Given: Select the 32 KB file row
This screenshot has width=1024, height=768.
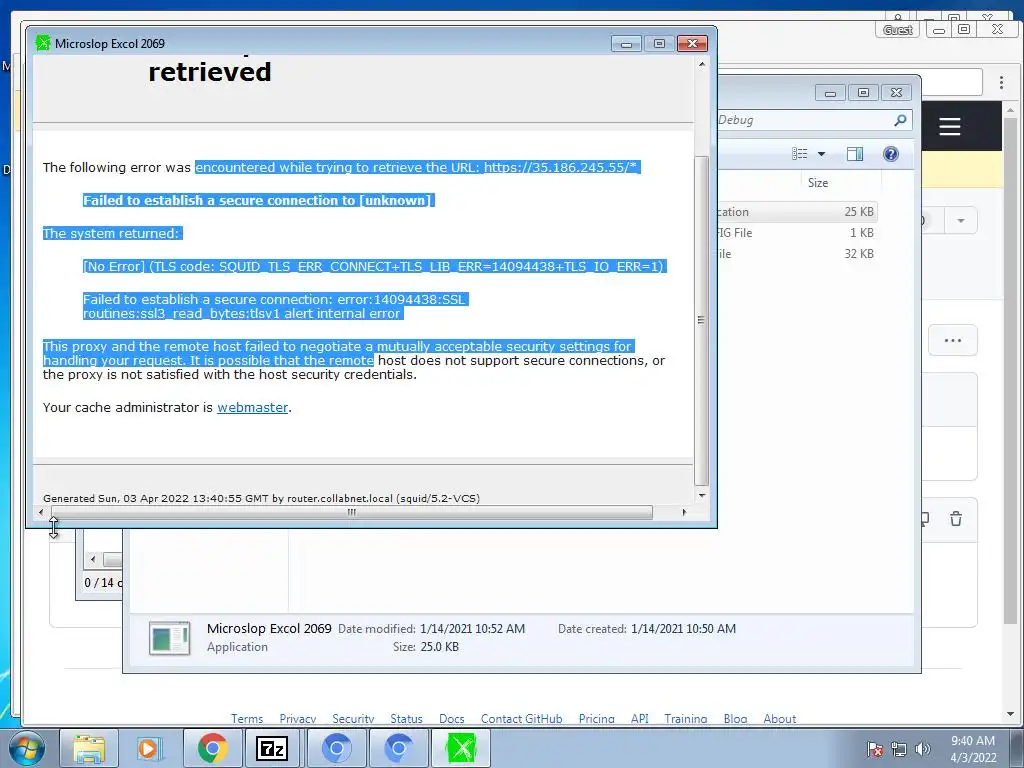Looking at the screenshot, I should pos(797,253).
